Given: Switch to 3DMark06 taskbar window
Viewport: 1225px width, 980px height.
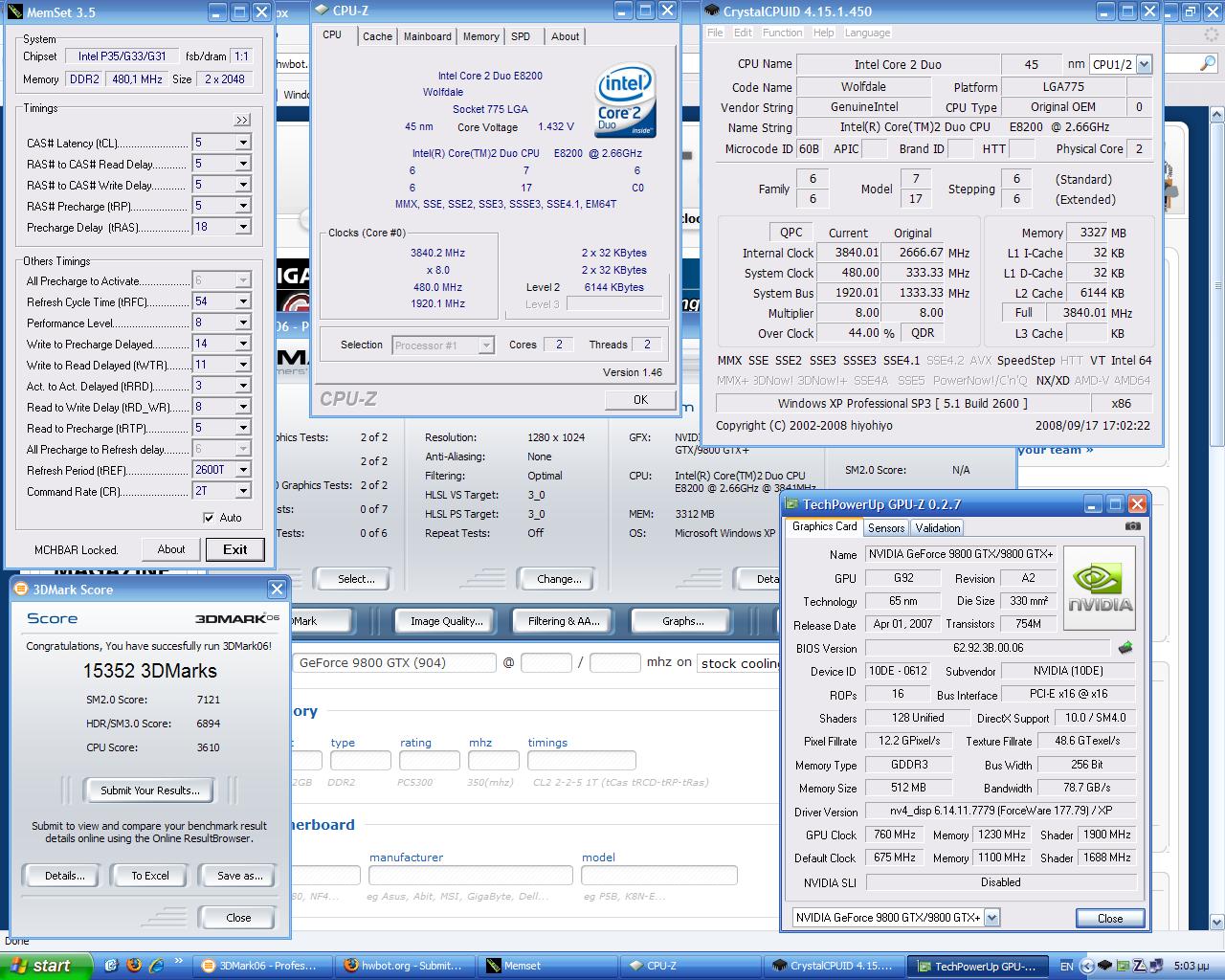Looking at the screenshot, I should pos(262,966).
